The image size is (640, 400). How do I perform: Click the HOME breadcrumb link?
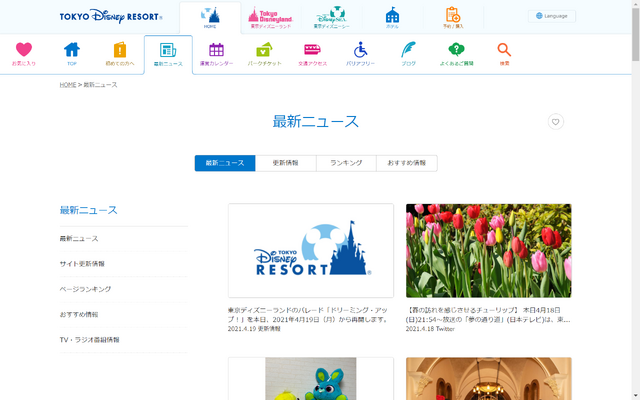click(x=68, y=84)
